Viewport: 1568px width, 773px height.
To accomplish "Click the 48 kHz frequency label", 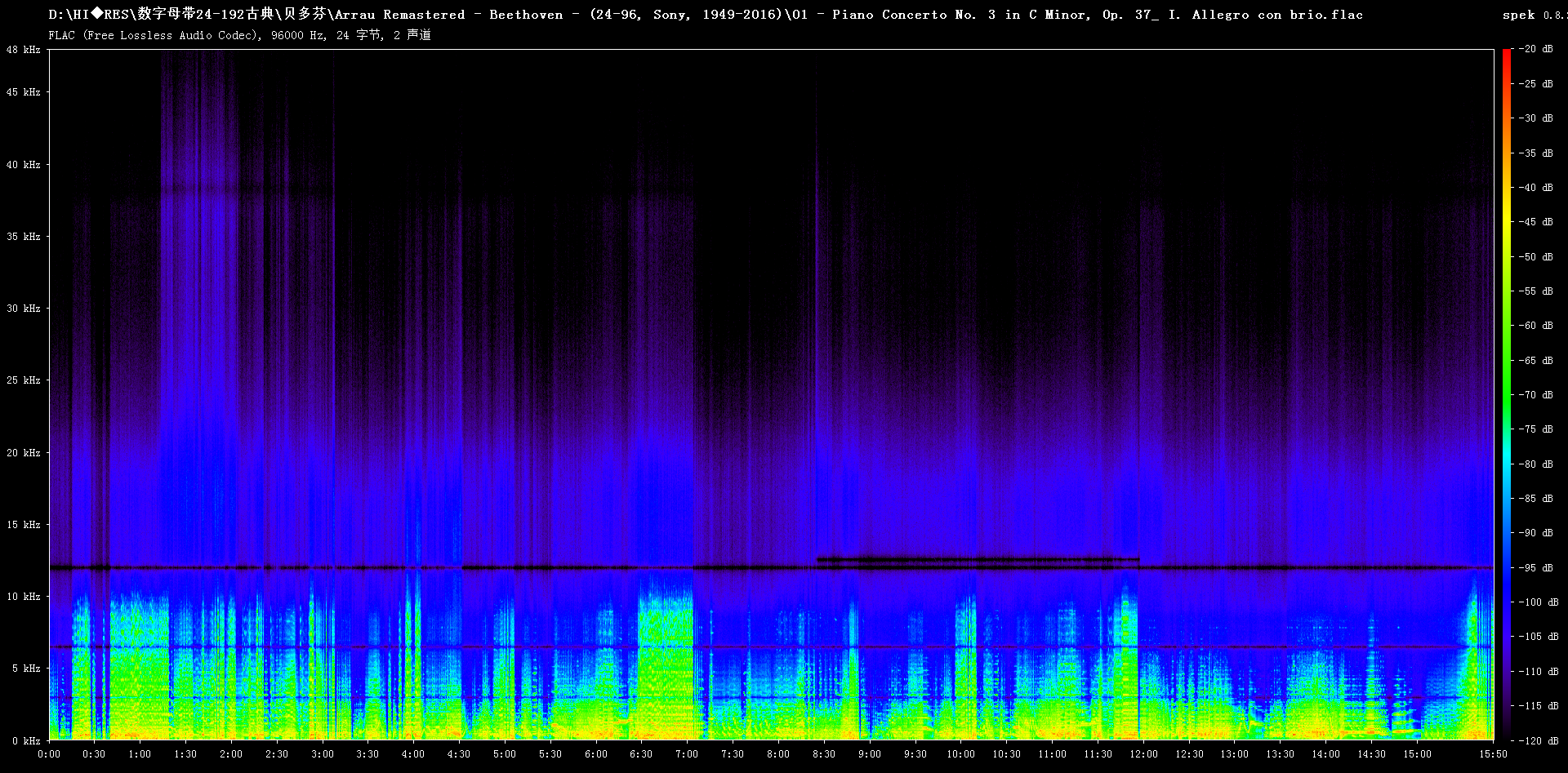I will 24,50.
